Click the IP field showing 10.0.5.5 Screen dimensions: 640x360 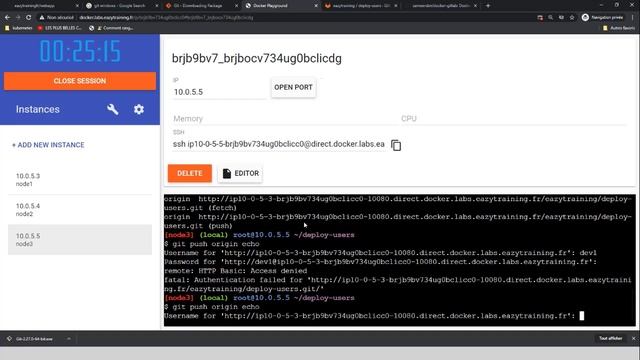click(220, 92)
